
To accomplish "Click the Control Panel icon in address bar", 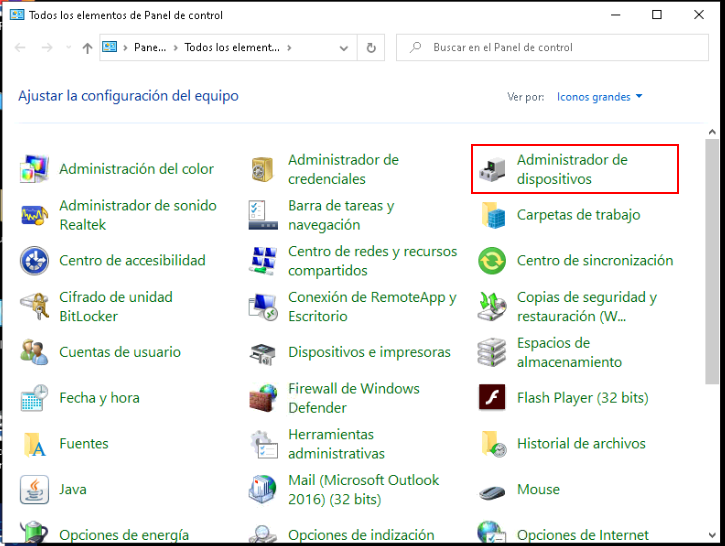I will (110, 47).
